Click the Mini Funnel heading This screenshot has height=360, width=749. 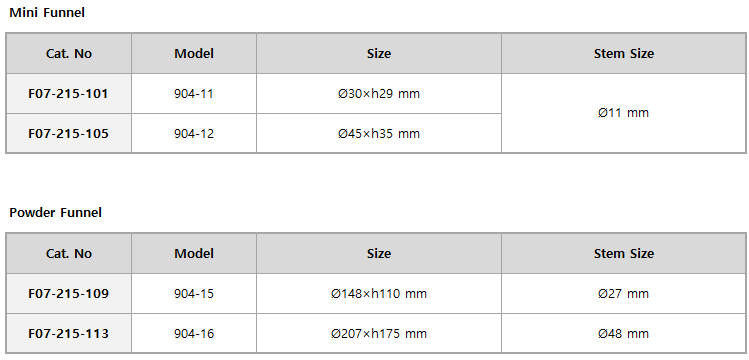(47, 13)
